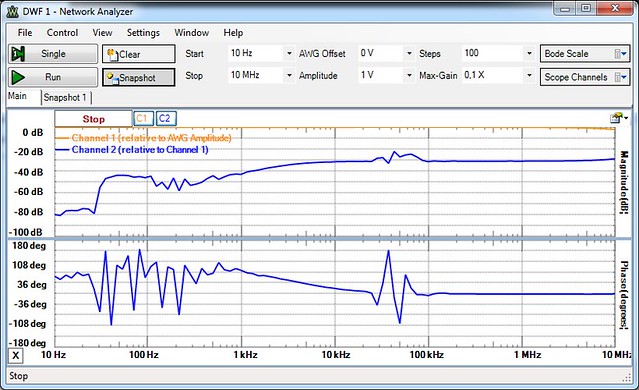Toggle the C2 channel display
This screenshot has width=639, height=390.
click(165, 119)
